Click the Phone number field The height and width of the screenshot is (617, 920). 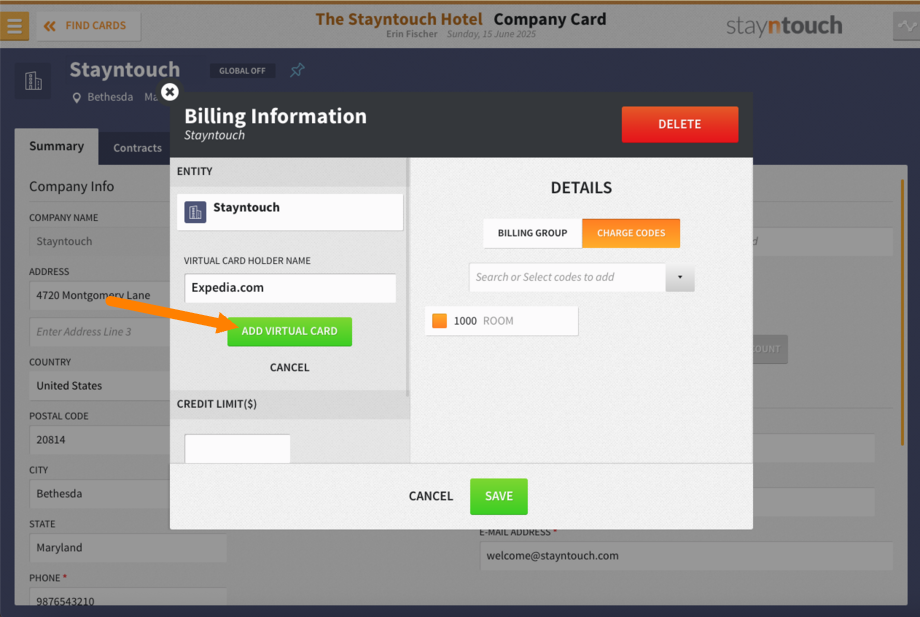(x=128, y=597)
